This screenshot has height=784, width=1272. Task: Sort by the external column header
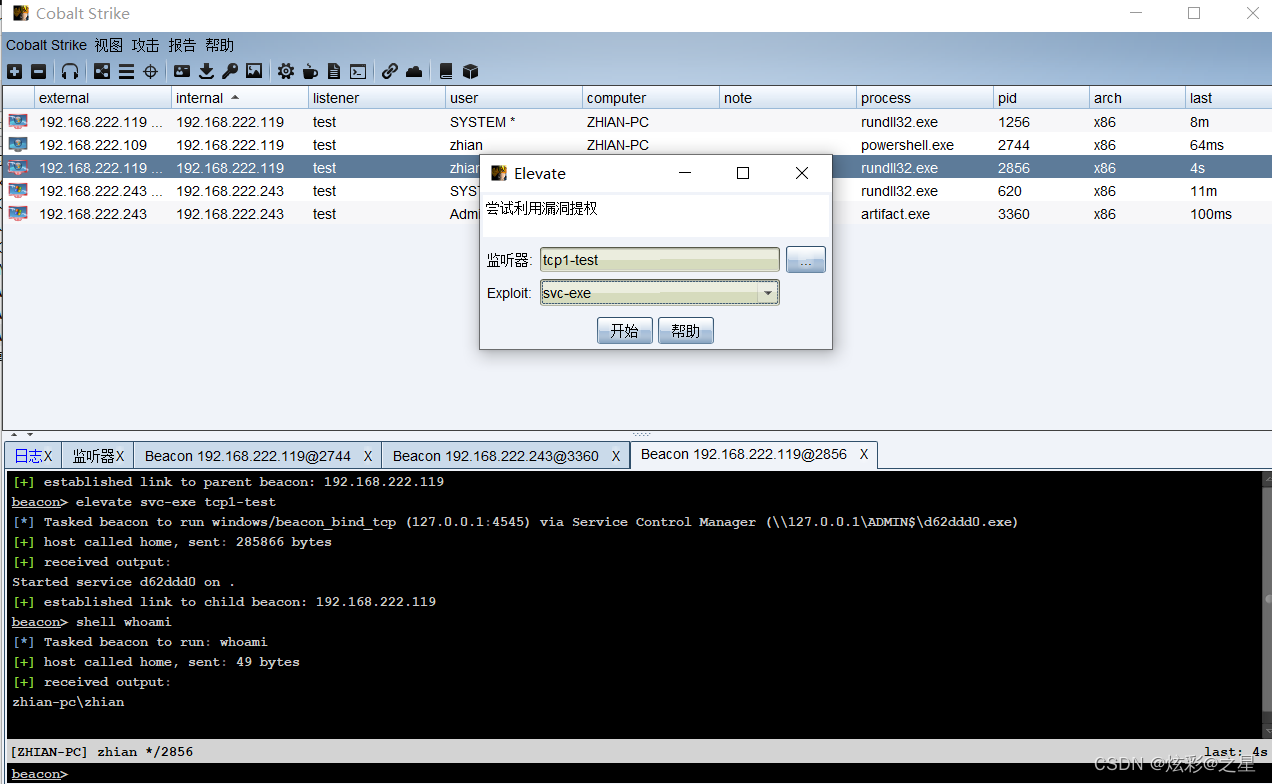tap(103, 98)
